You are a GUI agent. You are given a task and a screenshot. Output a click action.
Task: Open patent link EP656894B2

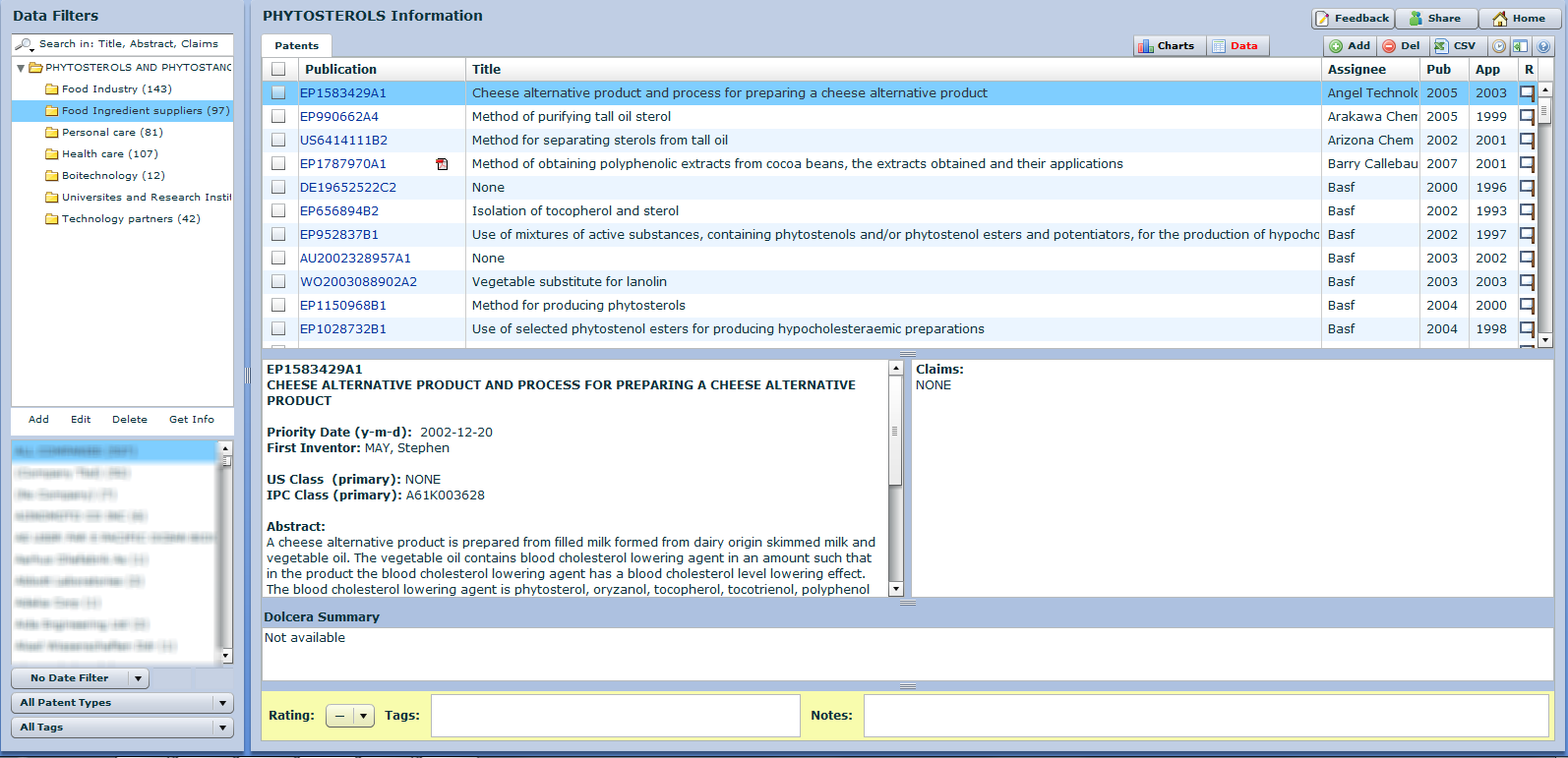coord(338,211)
